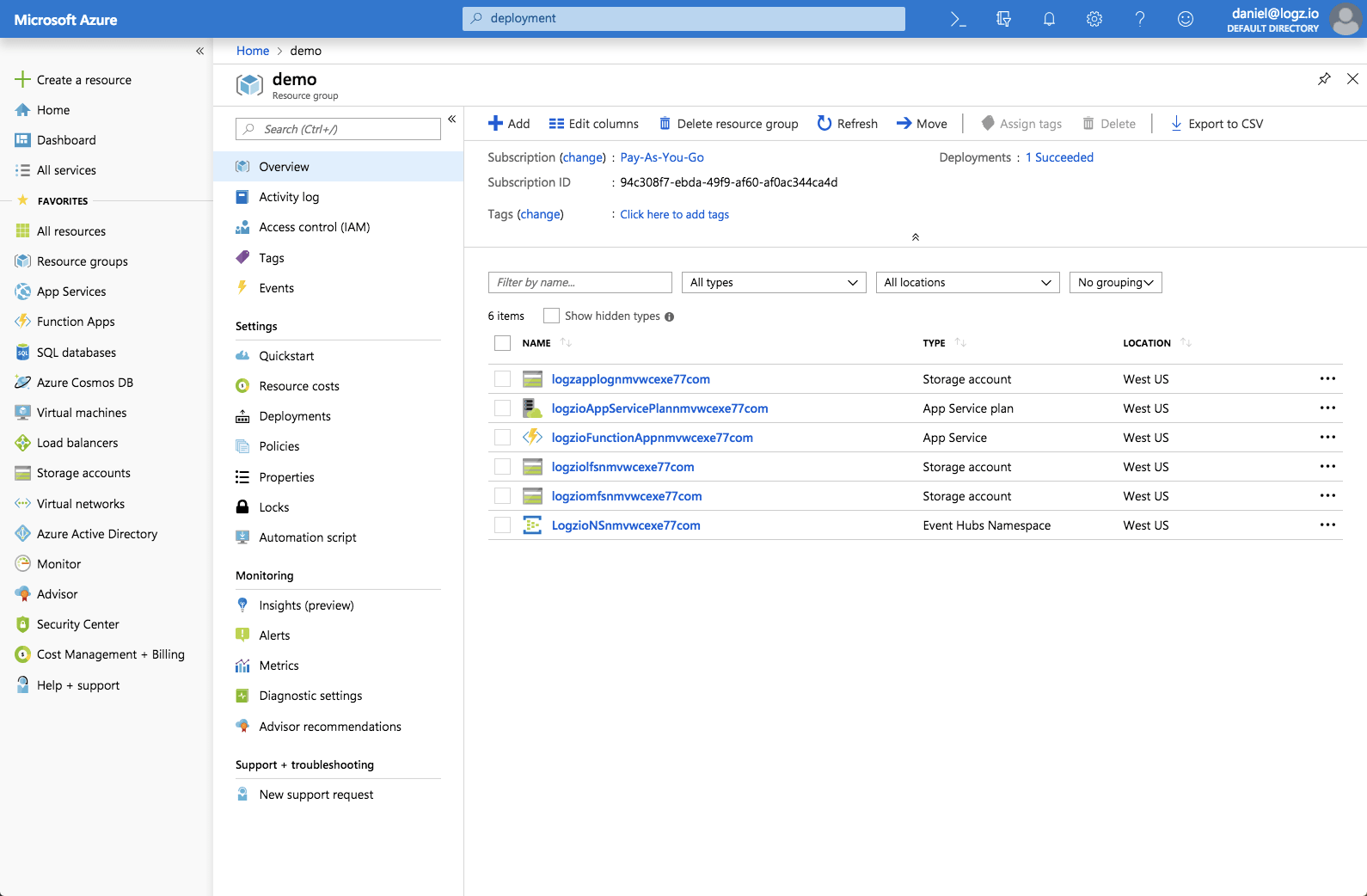Click the Click here to add tags link
This screenshot has width=1367, height=896.
tap(675, 214)
